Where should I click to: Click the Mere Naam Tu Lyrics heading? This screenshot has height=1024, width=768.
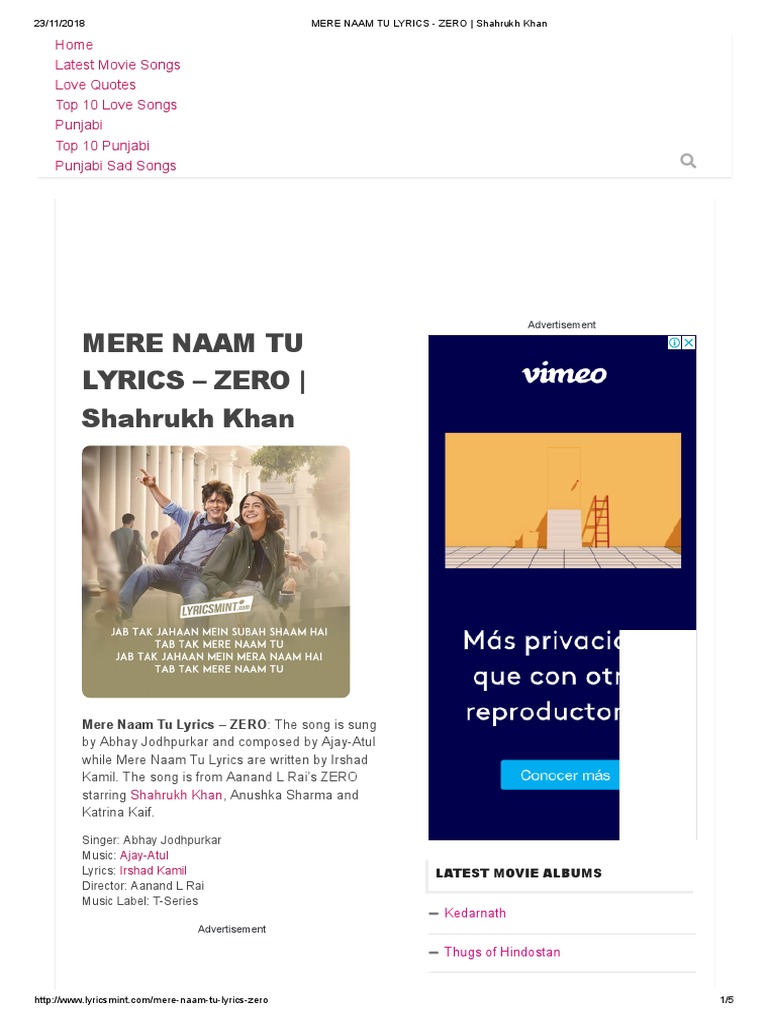(194, 380)
